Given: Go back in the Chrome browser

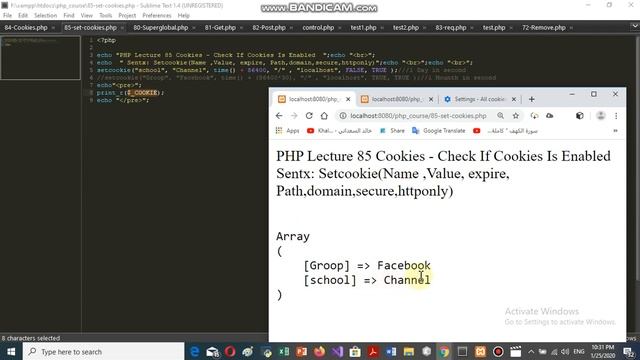Looking at the screenshot, I should coord(279,116).
